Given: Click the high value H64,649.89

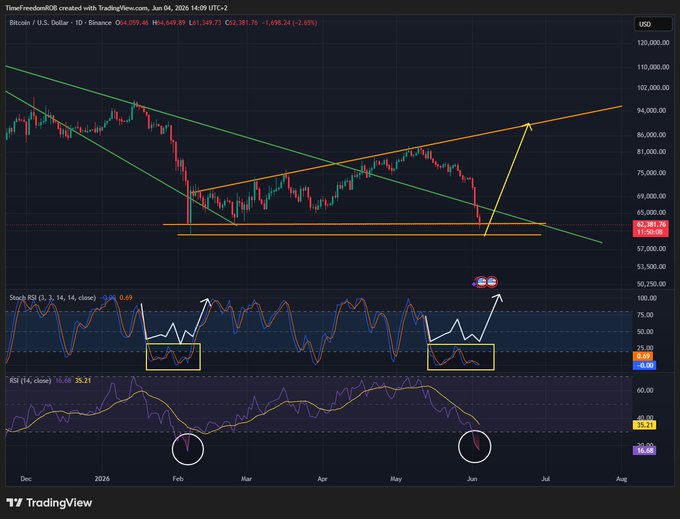Looking at the screenshot, I should [x=169, y=23].
